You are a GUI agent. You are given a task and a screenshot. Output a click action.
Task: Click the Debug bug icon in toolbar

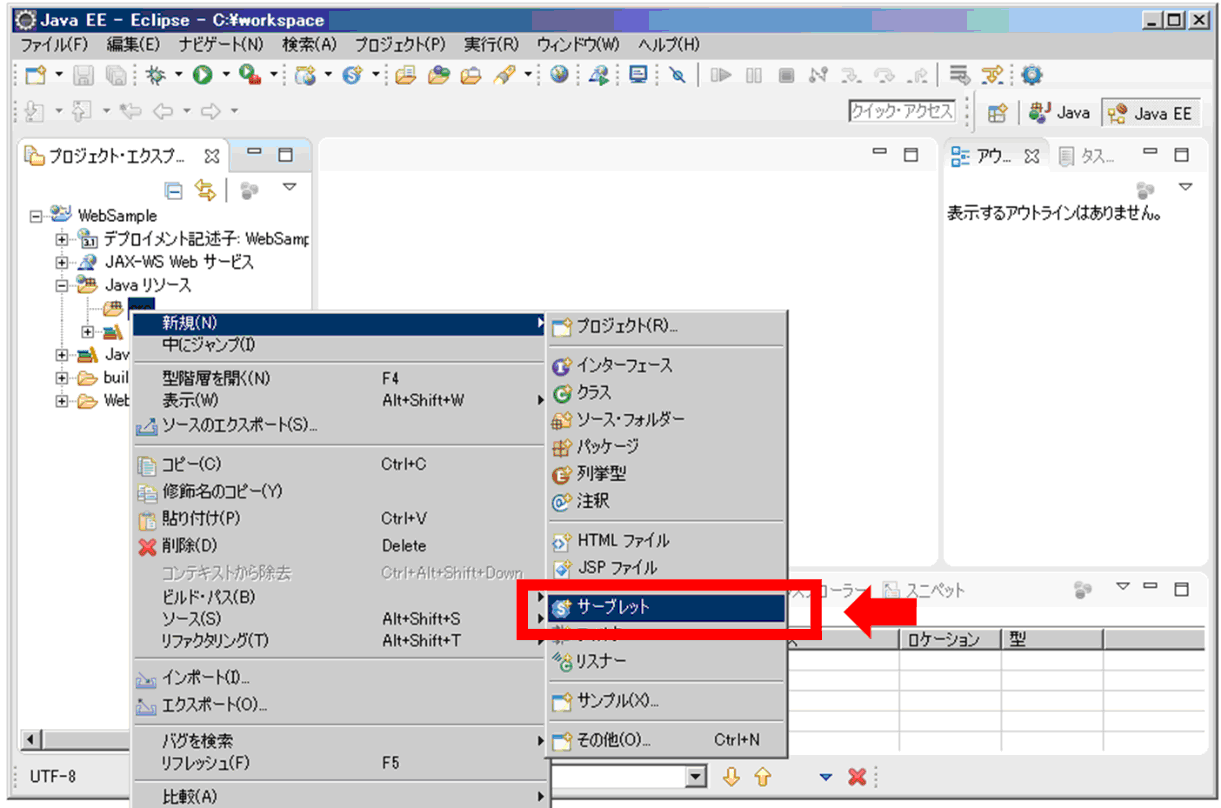click(155, 75)
